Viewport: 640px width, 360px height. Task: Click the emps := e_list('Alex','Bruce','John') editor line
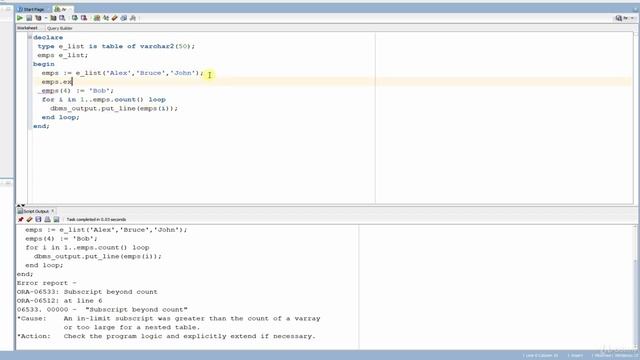(122, 73)
